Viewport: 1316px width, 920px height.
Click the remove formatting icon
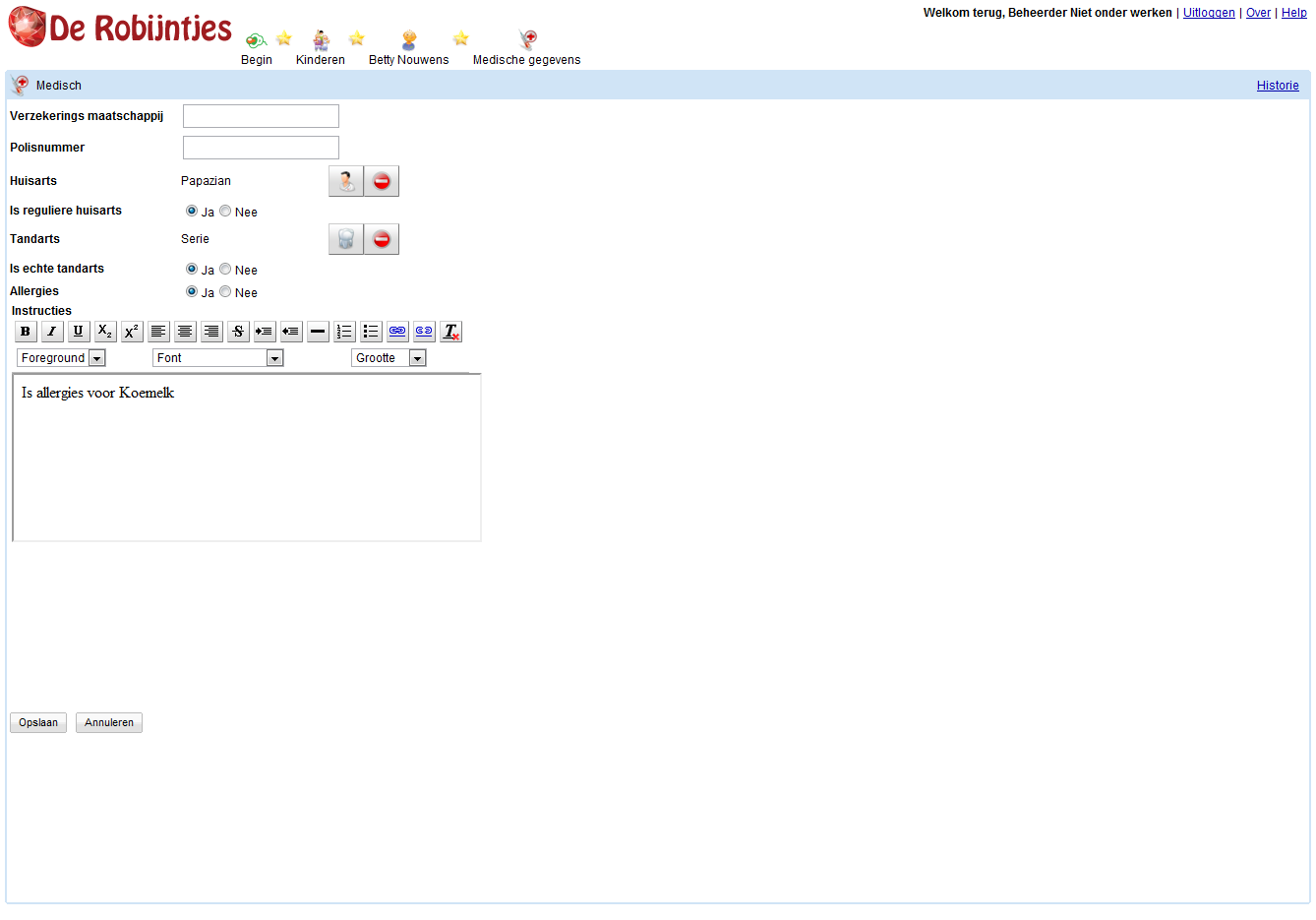[450, 332]
